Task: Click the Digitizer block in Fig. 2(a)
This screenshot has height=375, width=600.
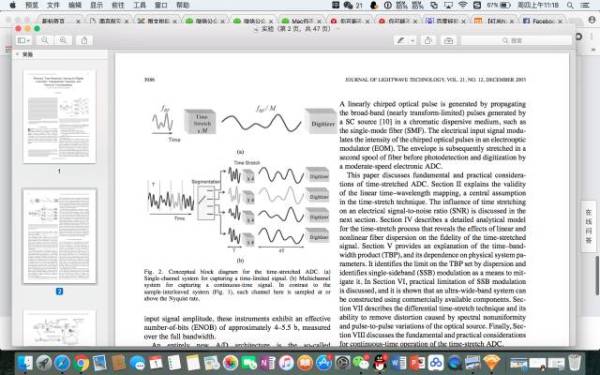Action: [x=321, y=122]
